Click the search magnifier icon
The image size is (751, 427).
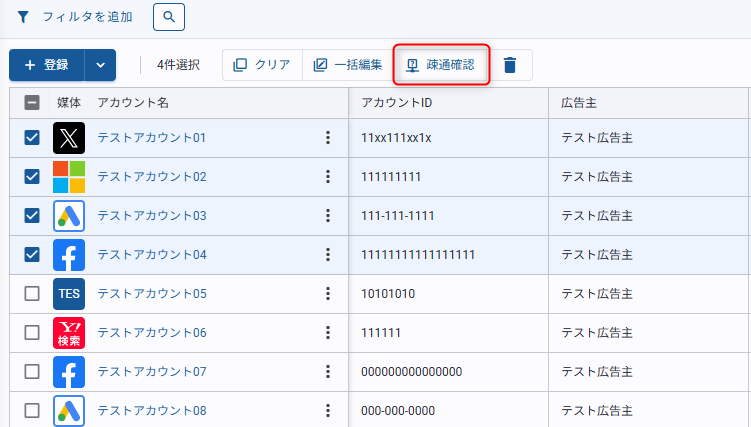169,17
